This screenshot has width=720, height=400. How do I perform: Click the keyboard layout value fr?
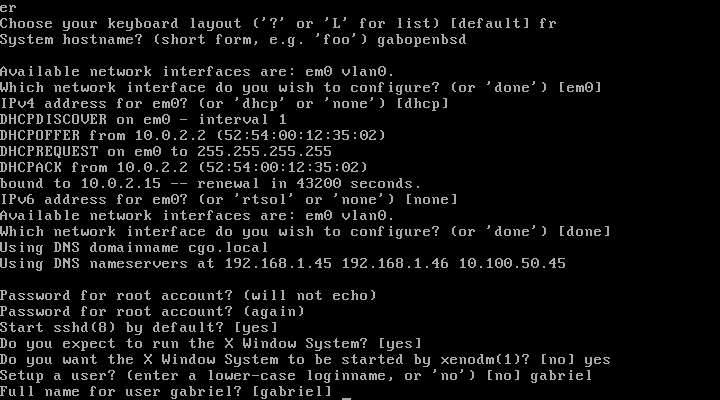(547, 23)
